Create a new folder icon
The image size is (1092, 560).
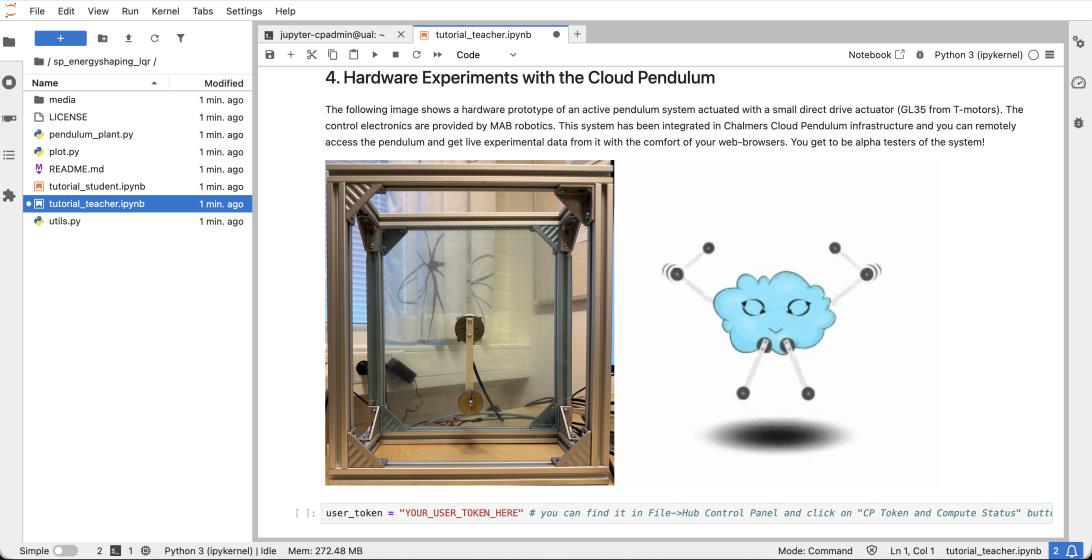click(102, 38)
